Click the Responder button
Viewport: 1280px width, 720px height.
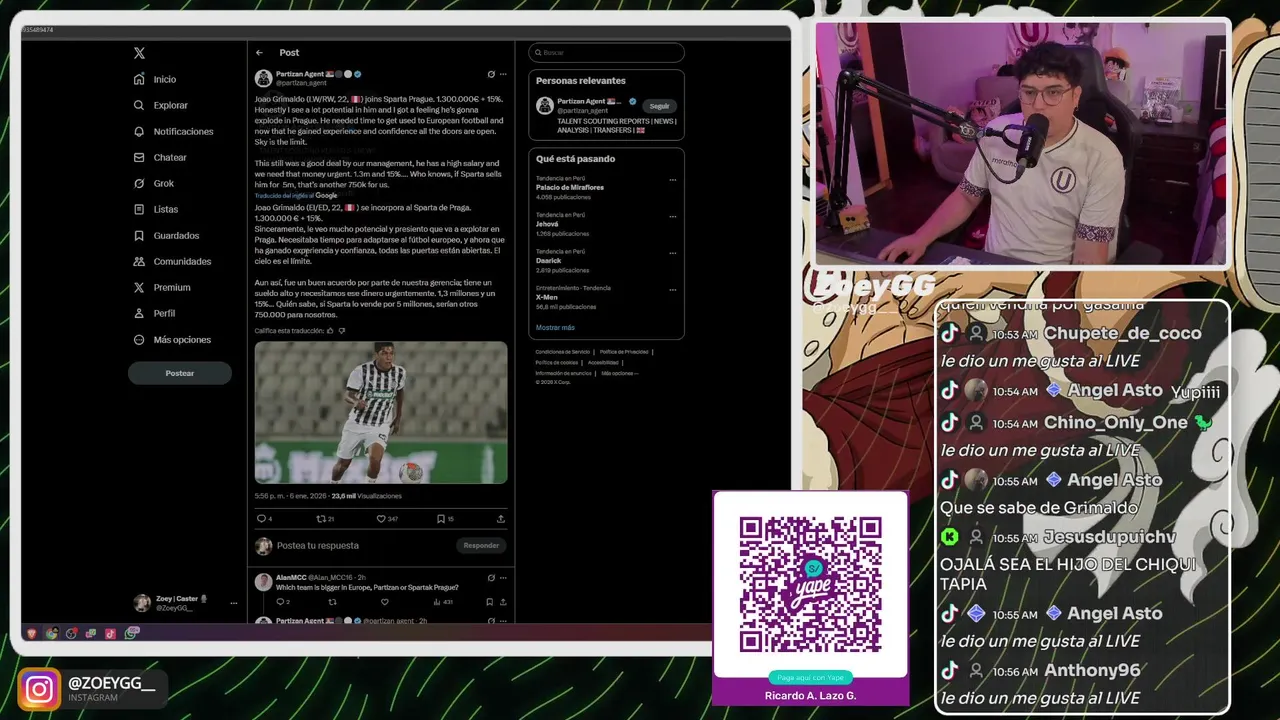point(481,546)
